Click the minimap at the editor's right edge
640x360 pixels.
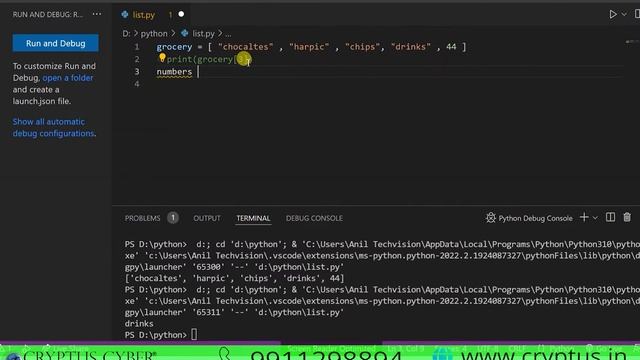[x=632, y=42]
